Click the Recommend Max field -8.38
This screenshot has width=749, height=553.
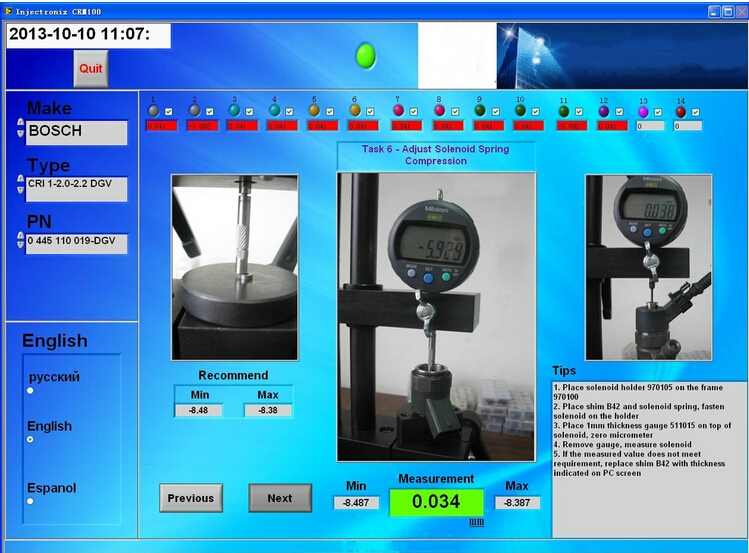pyautogui.click(x=268, y=410)
